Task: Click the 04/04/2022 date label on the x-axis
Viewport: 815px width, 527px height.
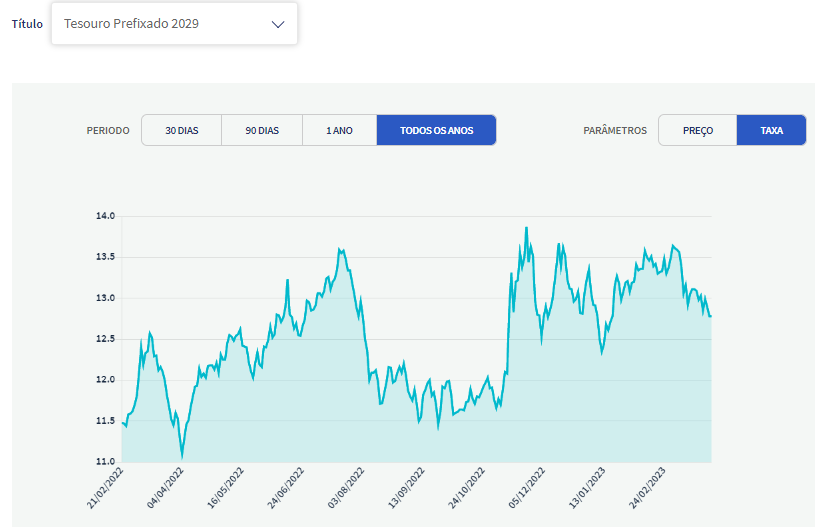Action: [166, 488]
